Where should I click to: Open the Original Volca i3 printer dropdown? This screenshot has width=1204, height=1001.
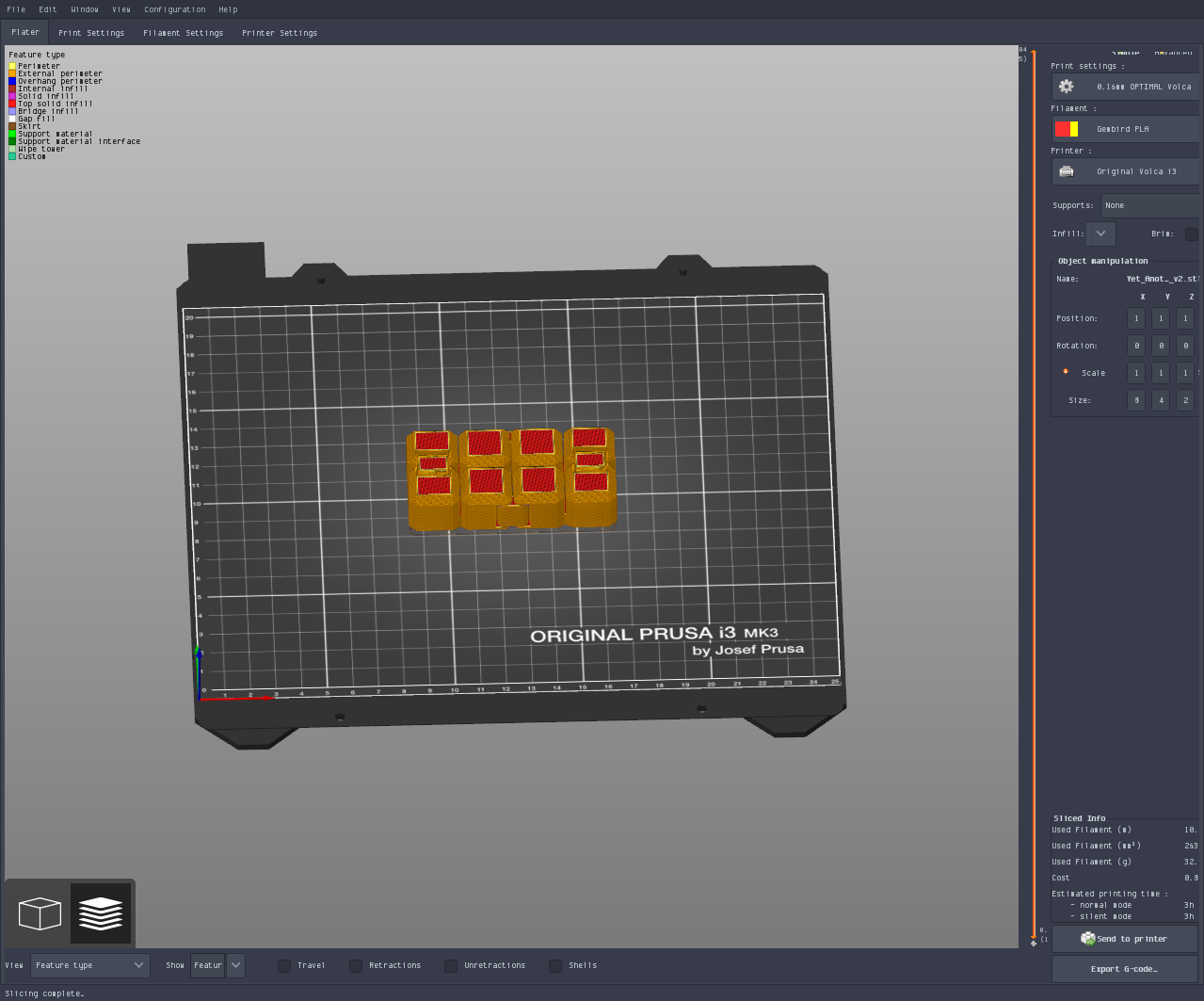[x=1127, y=171]
